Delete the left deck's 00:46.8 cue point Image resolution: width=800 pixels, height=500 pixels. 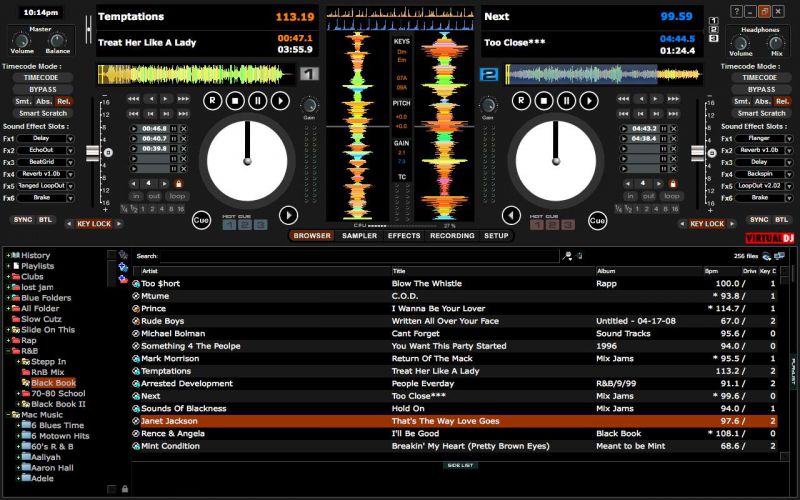(184, 129)
